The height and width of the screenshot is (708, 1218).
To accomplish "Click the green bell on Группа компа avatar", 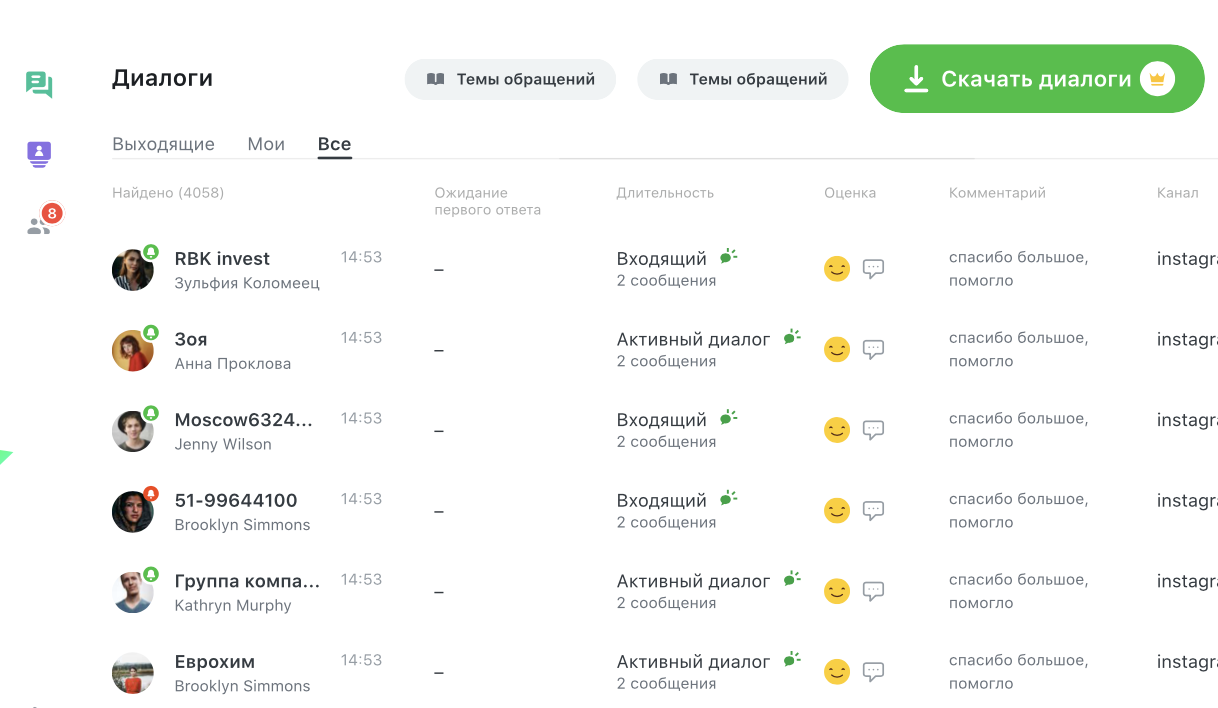I will coord(151,574).
